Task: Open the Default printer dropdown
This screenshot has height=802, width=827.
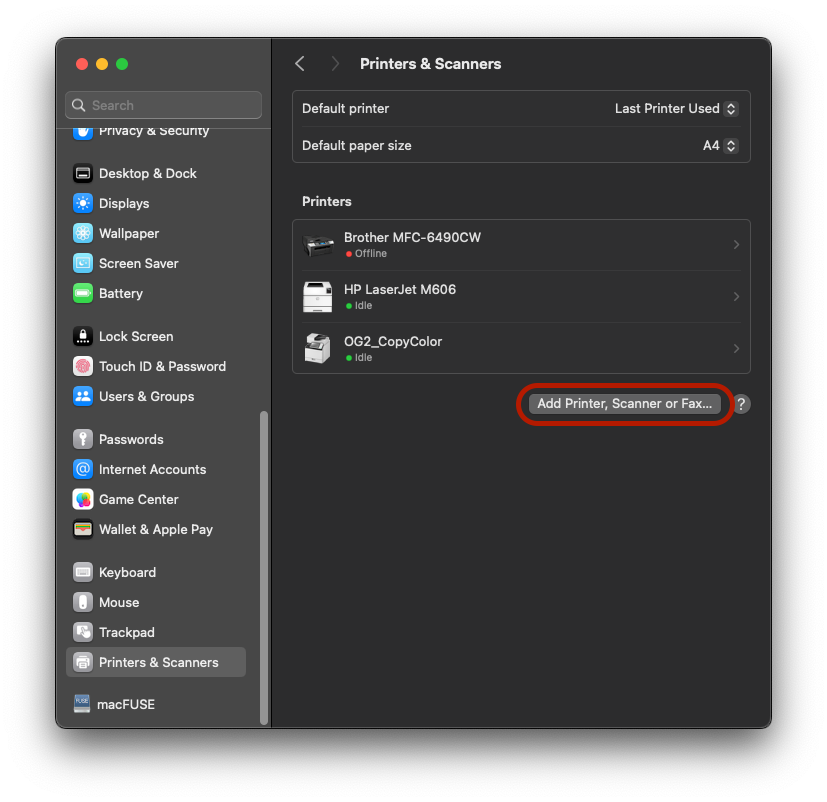Action: pyautogui.click(x=676, y=108)
